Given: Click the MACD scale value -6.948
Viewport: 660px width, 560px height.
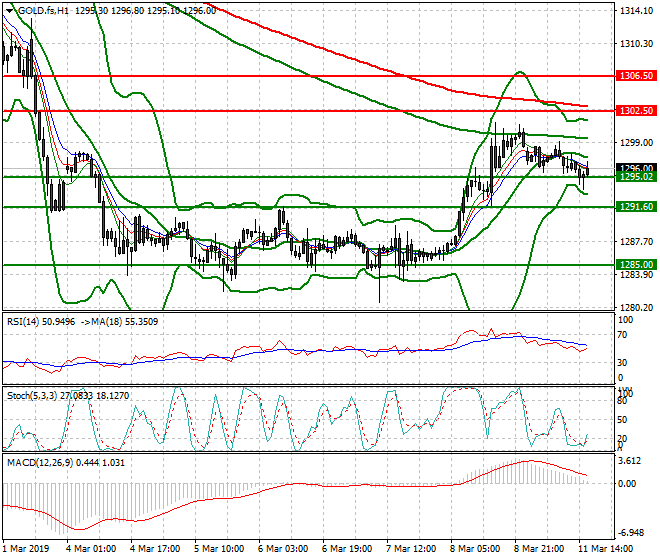Looking at the screenshot, I should 631,533.
